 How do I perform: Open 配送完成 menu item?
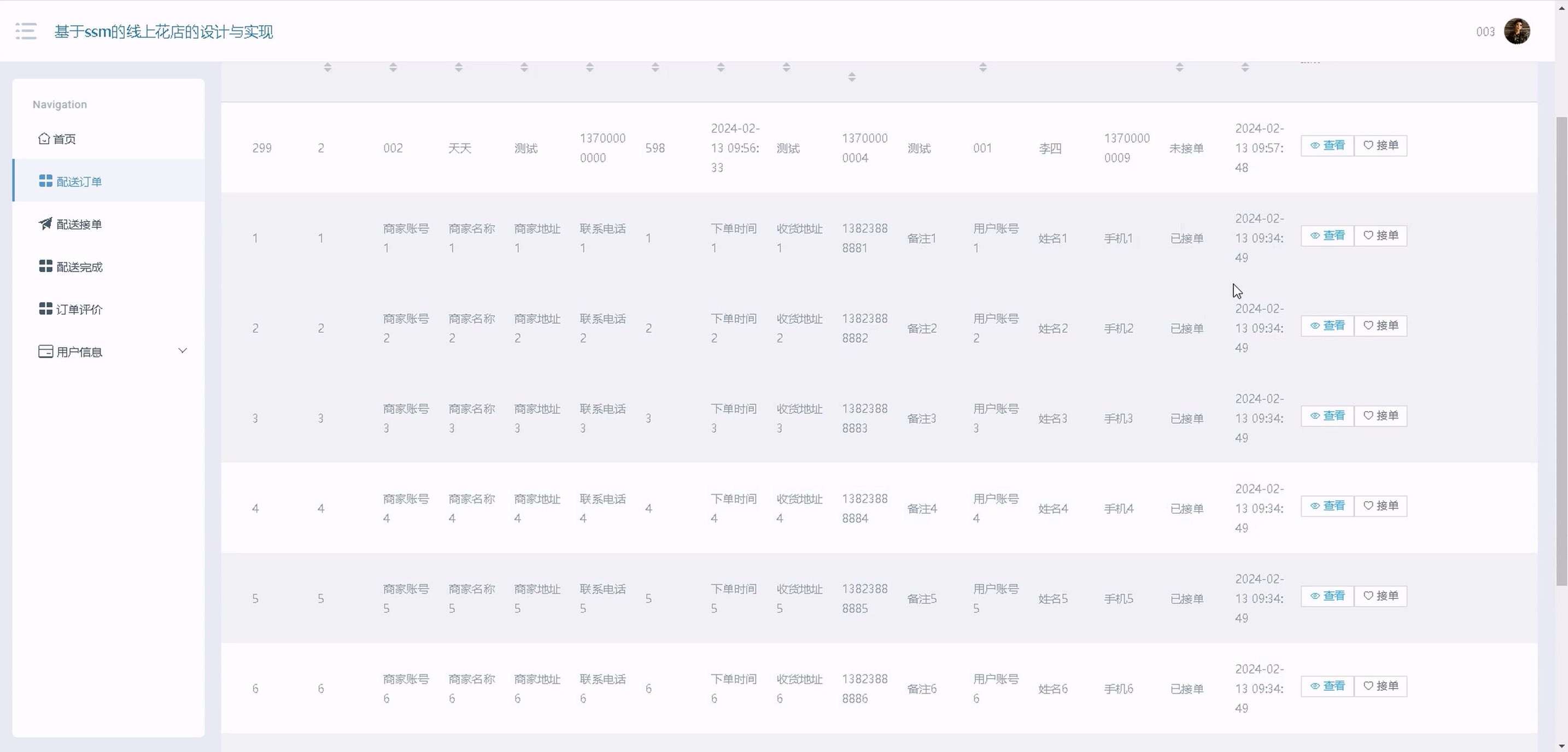click(x=108, y=267)
